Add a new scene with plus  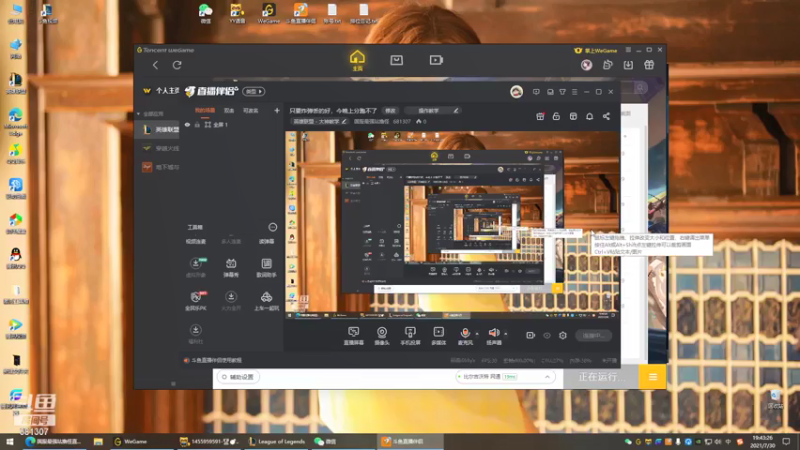pyautogui.click(x=277, y=110)
